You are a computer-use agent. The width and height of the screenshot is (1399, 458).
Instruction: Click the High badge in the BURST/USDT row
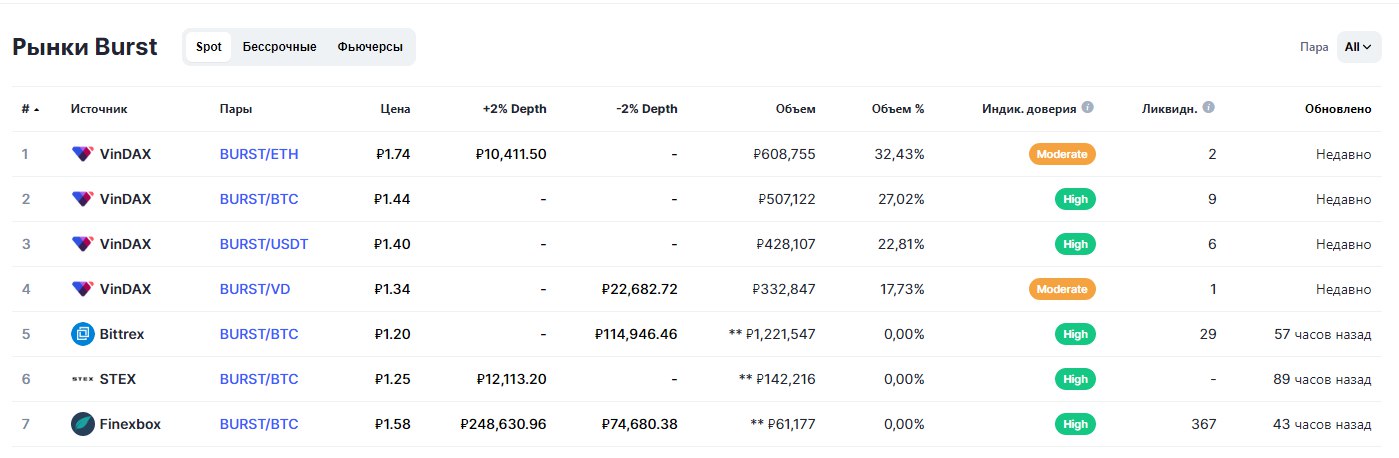tap(1075, 244)
